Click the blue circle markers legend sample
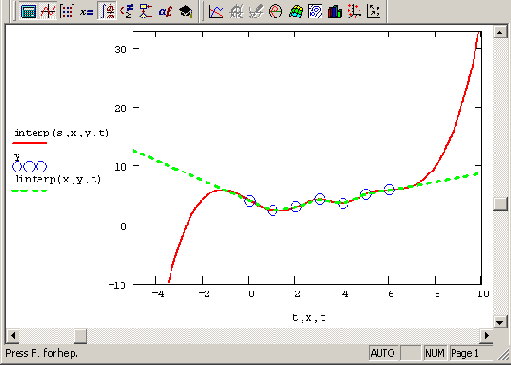The width and height of the screenshot is (511, 365). 30,166
